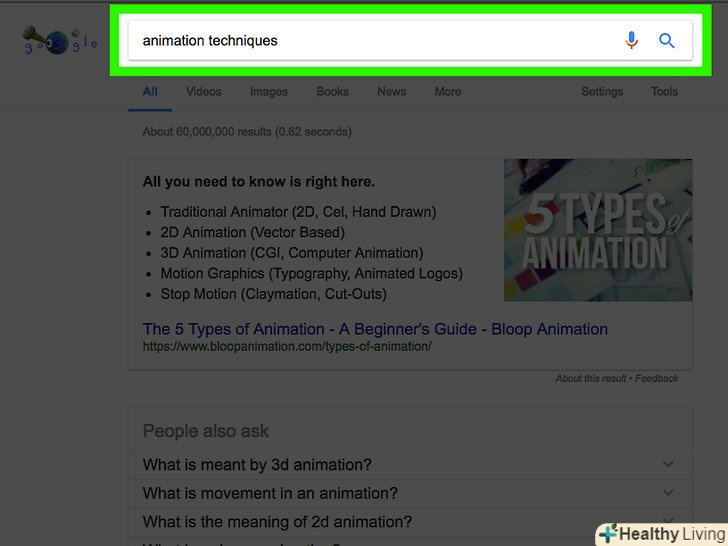This screenshot has width=728, height=546.
Task: Click the "About this result" link
Action: coord(591,379)
